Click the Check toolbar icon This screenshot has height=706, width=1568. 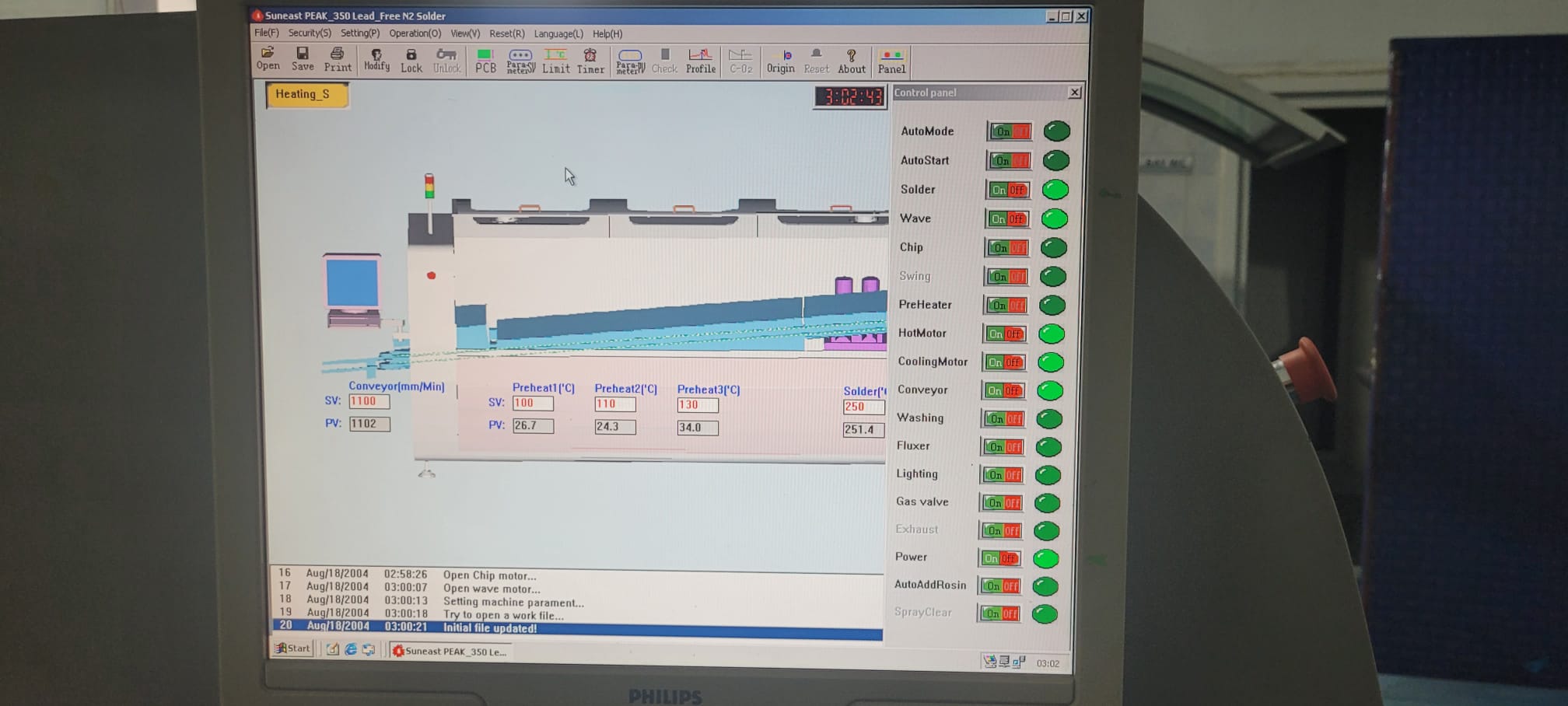(x=664, y=61)
